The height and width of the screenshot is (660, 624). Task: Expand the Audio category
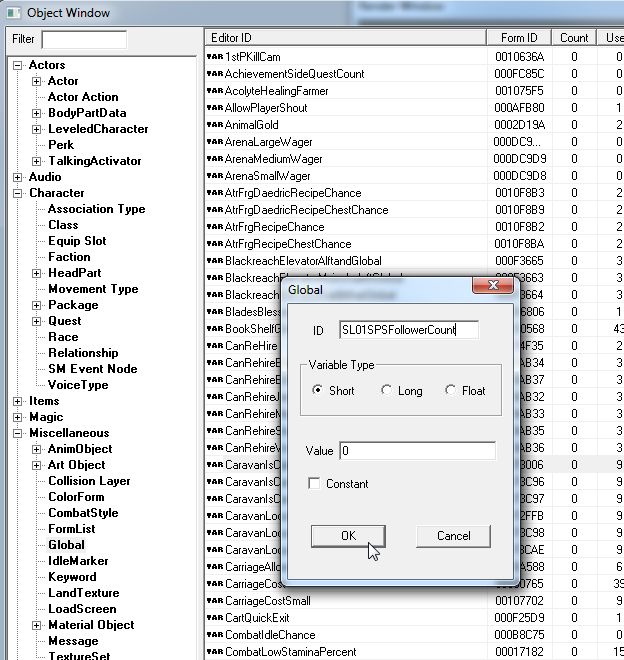coord(17,177)
